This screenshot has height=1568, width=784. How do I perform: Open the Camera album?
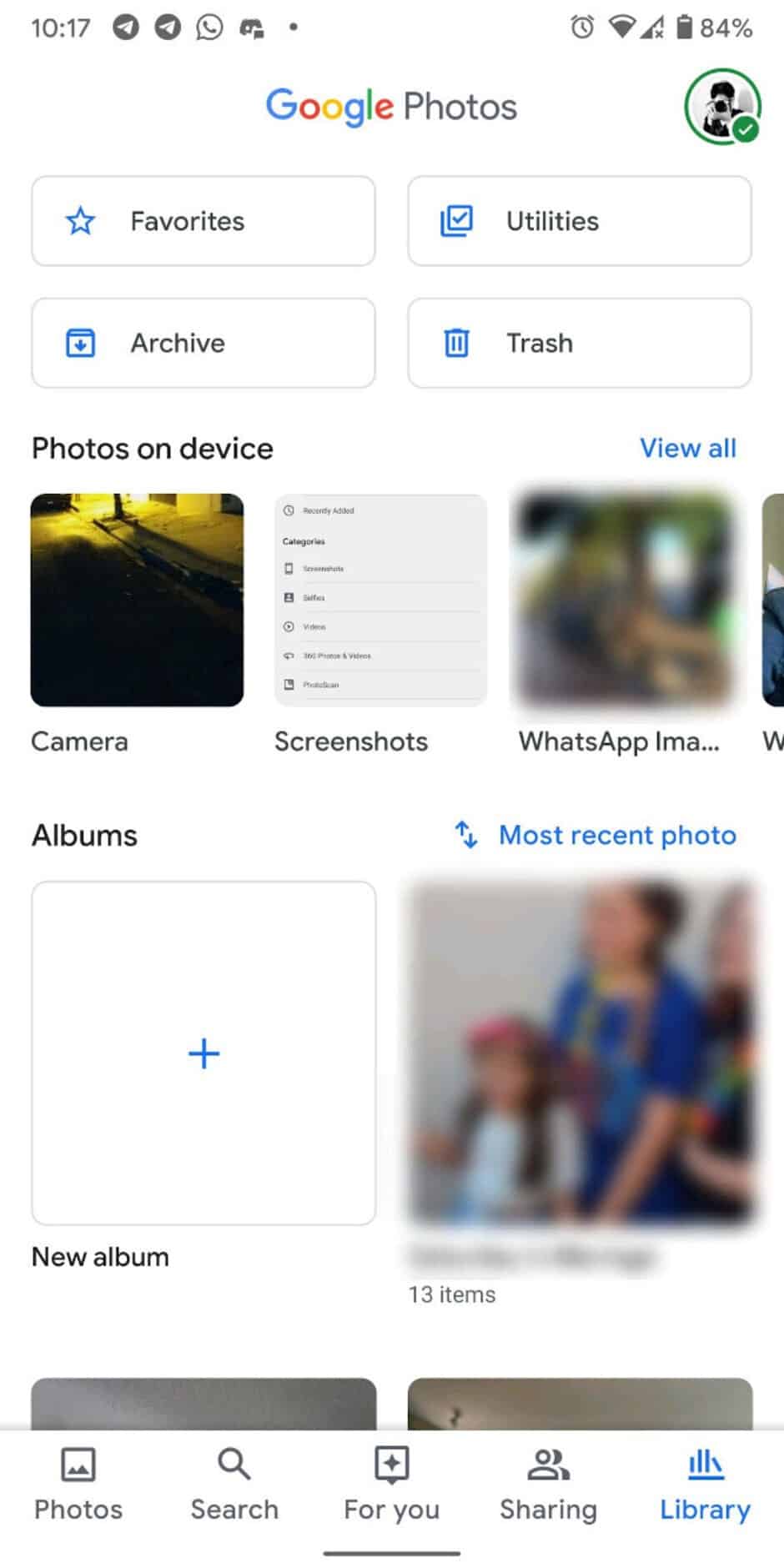point(137,597)
